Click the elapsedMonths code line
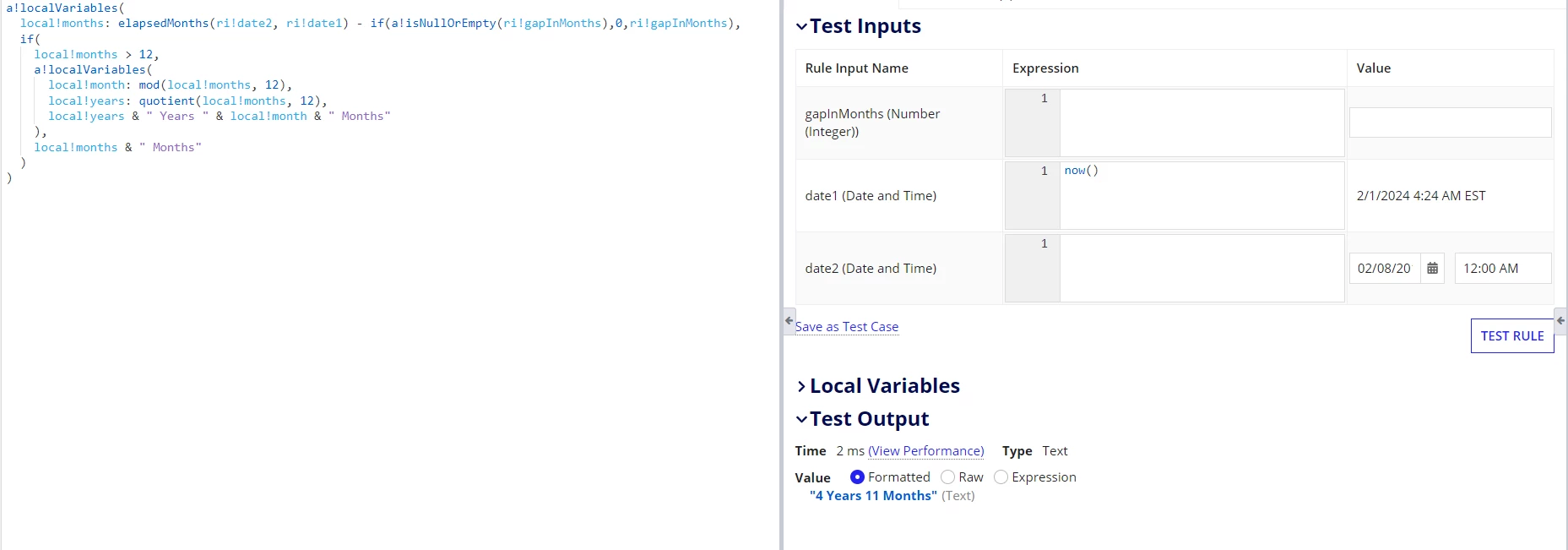1568x550 pixels. pyautogui.click(x=380, y=23)
